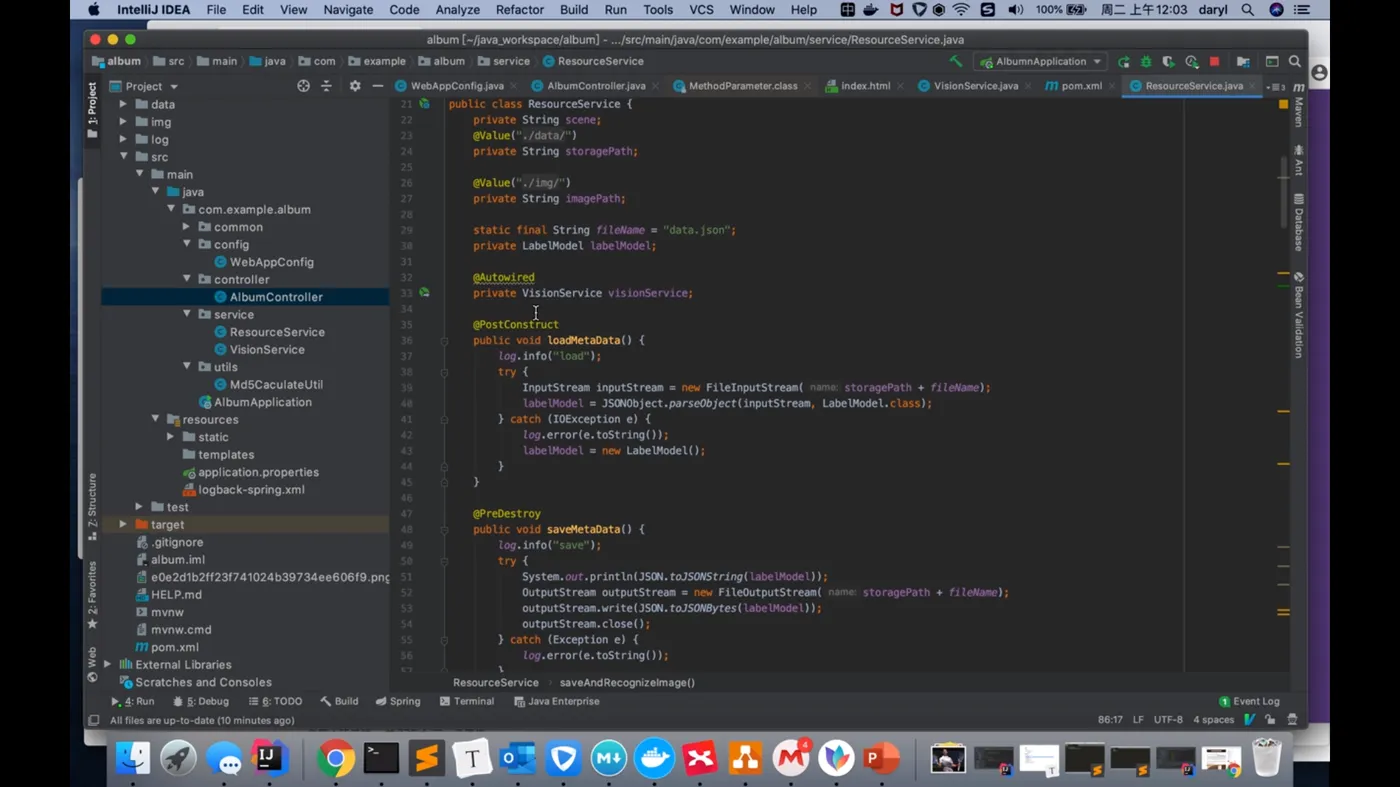Toggle the Structure side tool window
The height and width of the screenshot is (787, 1400).
(x=92, y=507)
